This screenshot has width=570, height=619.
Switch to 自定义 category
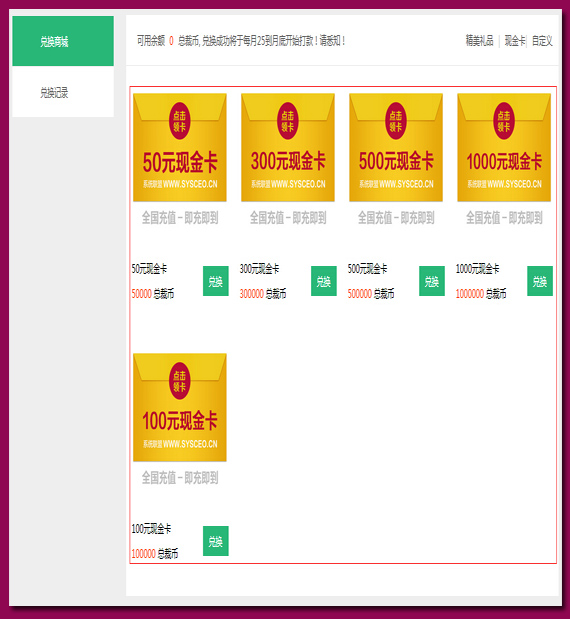point(542,41)
